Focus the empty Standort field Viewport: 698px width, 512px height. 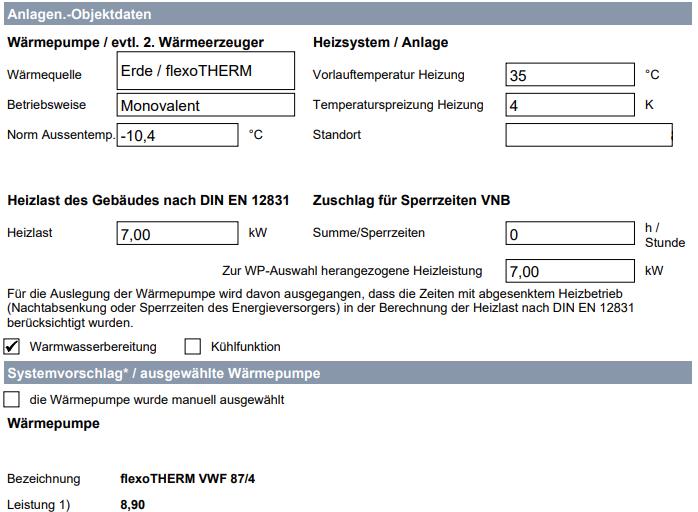click(x=588, y=135)
